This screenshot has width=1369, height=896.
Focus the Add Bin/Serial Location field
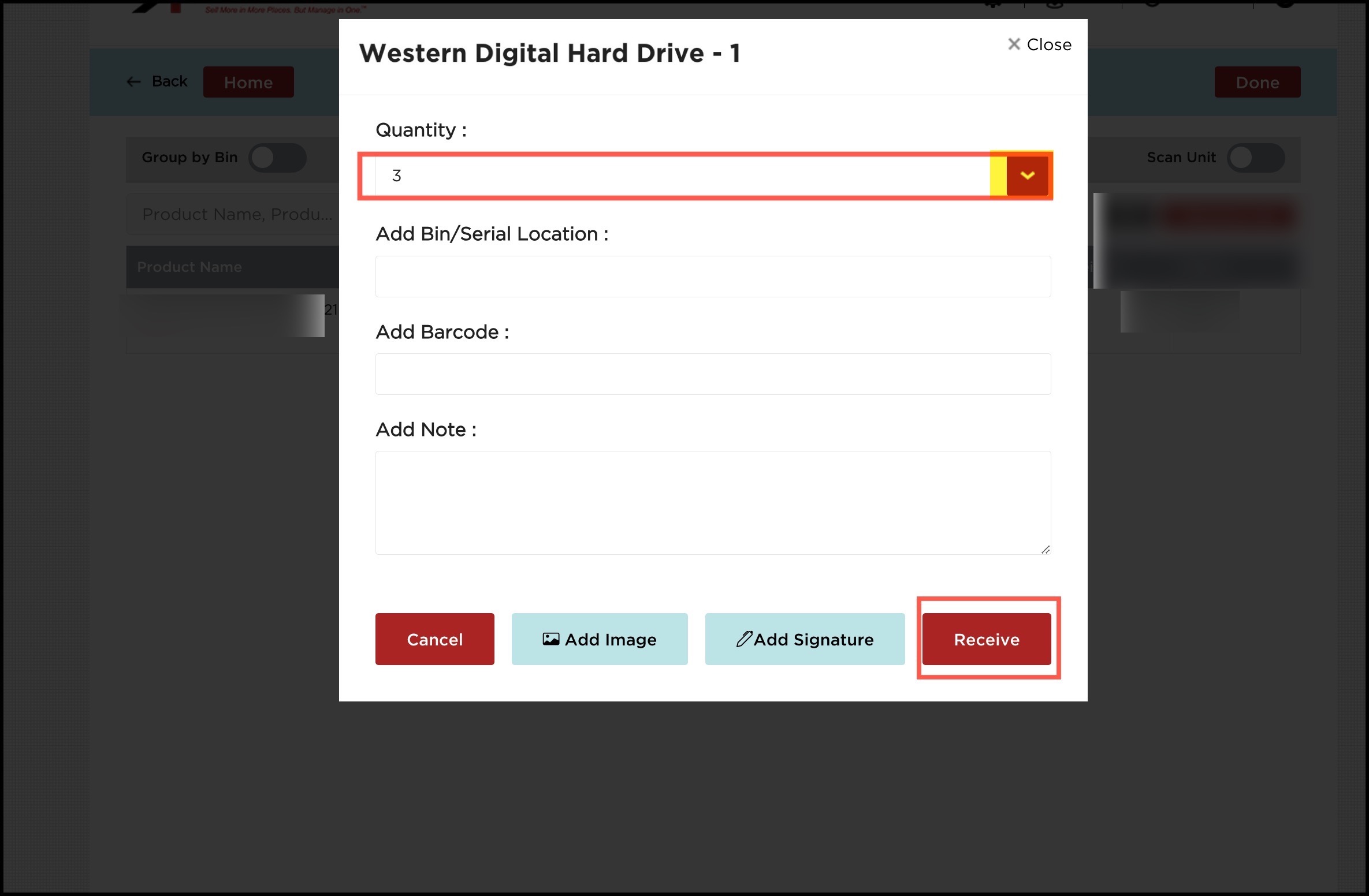712,277
